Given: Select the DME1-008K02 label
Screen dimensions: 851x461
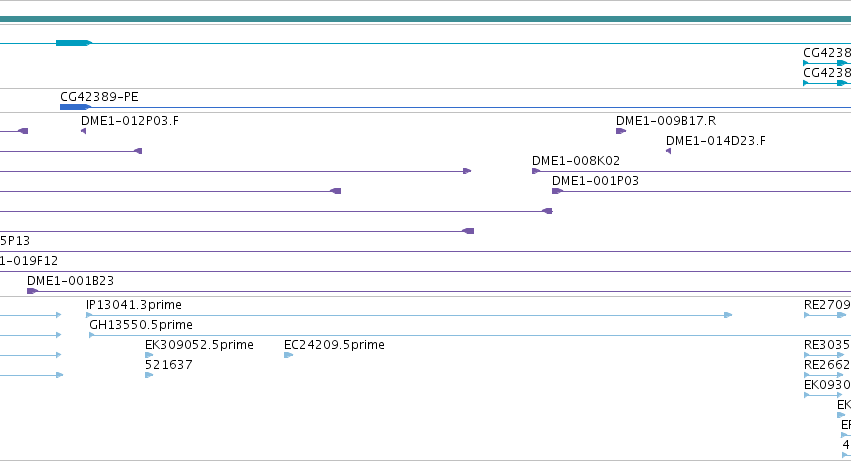Looking at the screenshot, I should point(576,161).
